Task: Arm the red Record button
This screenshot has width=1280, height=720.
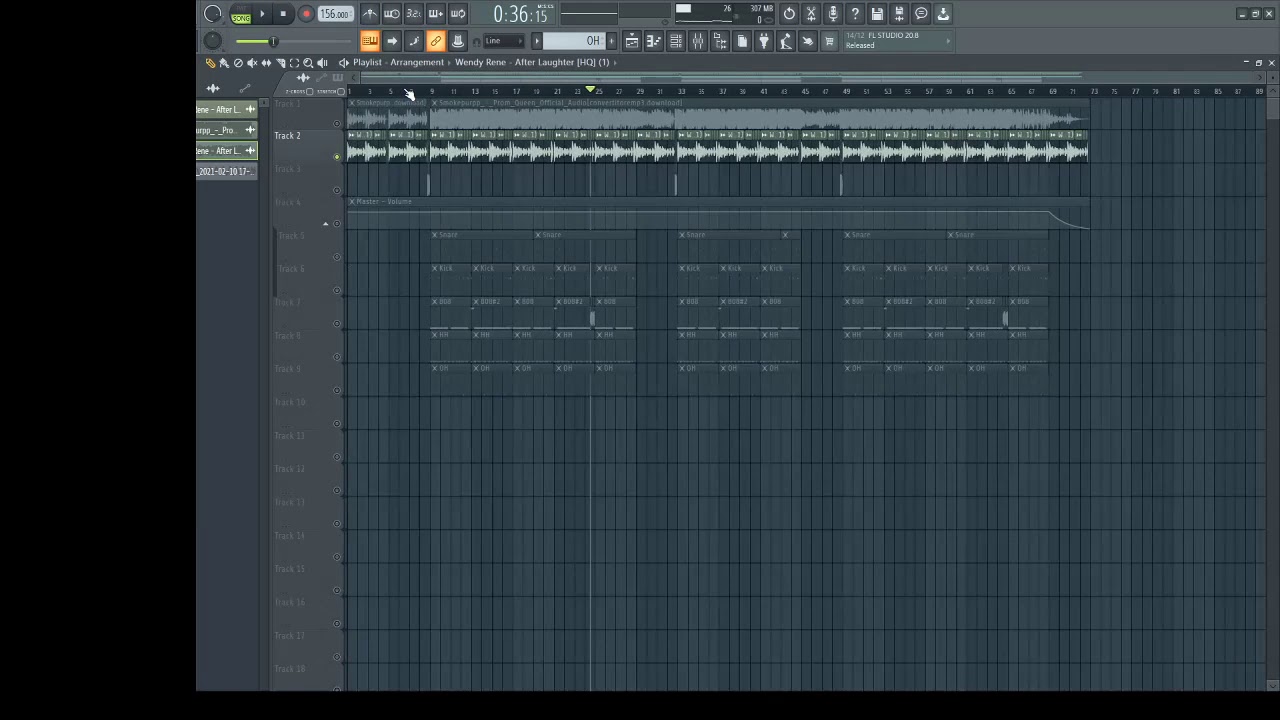Action: pos(306,14)
